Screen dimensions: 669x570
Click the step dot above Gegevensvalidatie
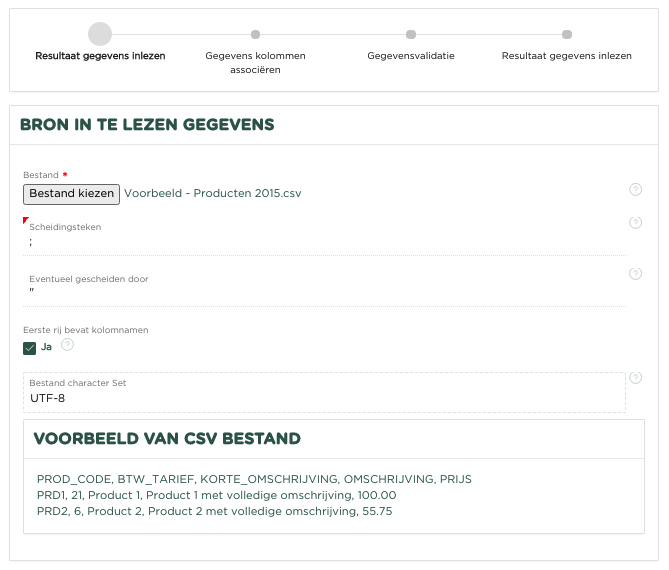[x=411, y=34]
